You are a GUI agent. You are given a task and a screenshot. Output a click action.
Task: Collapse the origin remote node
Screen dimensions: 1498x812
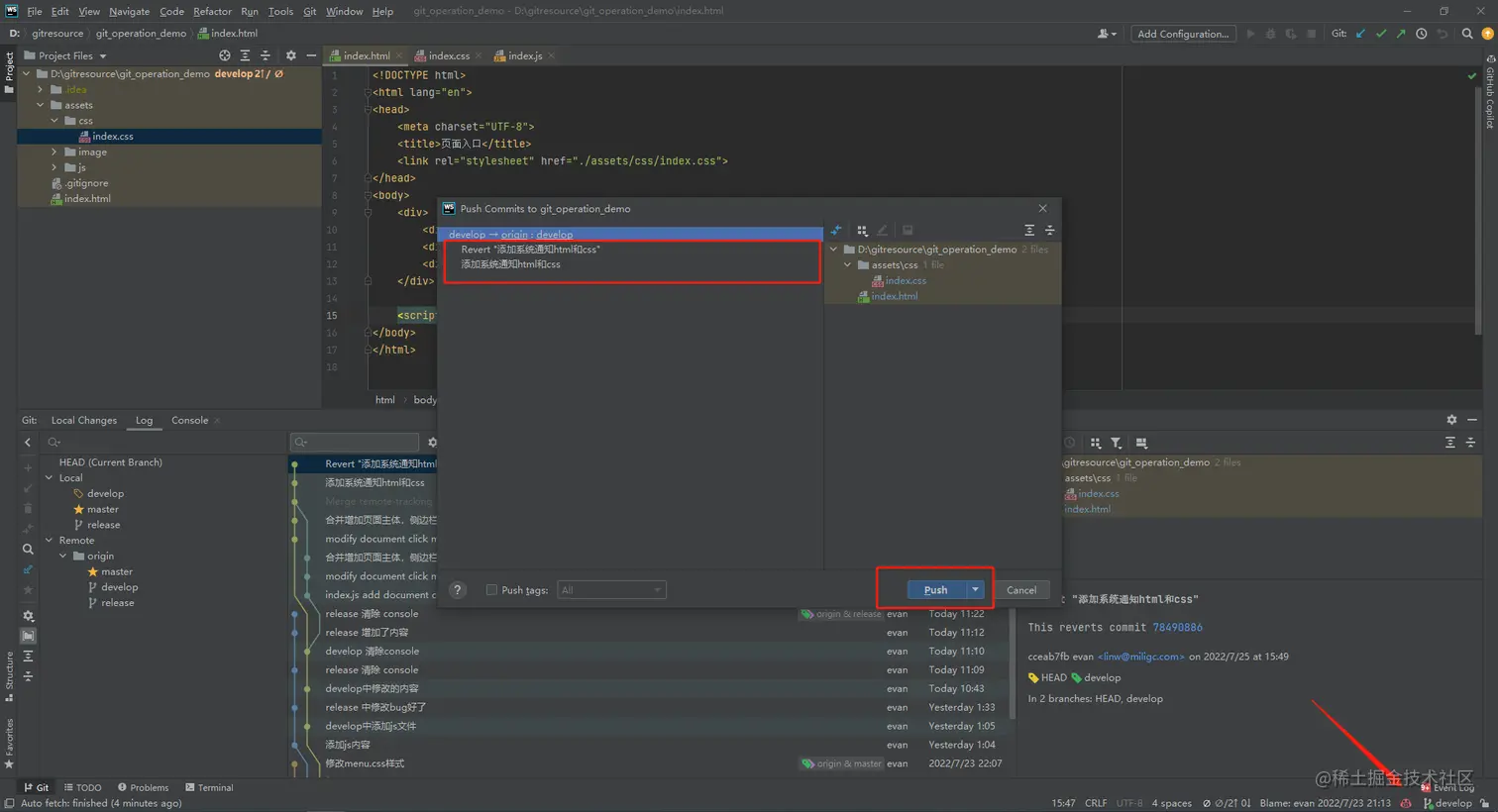pos(63,556)
